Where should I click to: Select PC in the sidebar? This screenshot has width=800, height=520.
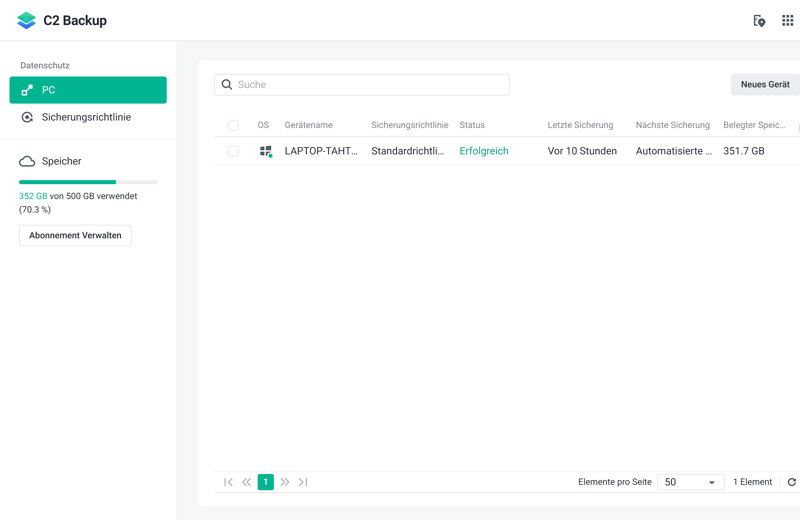point(88,90)
